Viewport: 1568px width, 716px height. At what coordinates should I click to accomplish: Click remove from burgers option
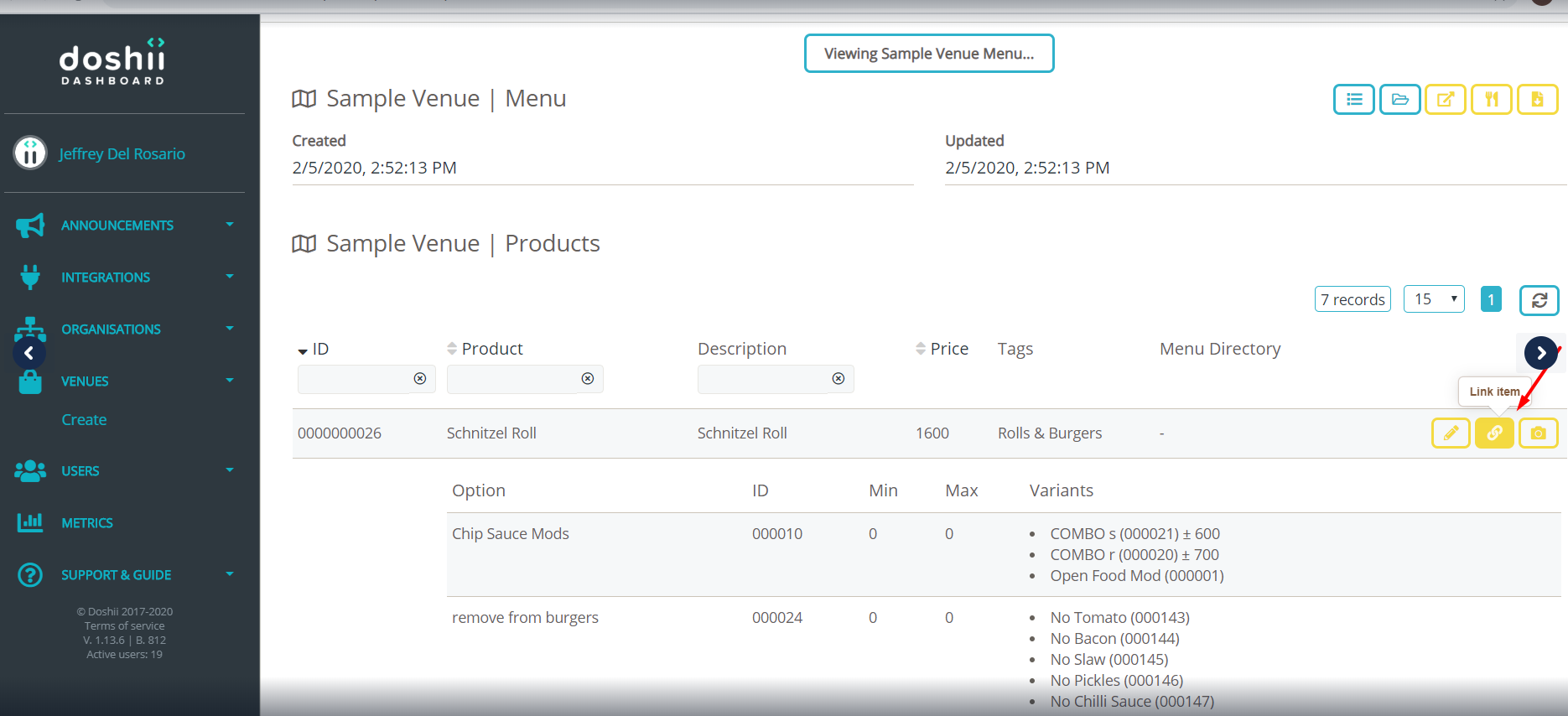click(525, 618)
